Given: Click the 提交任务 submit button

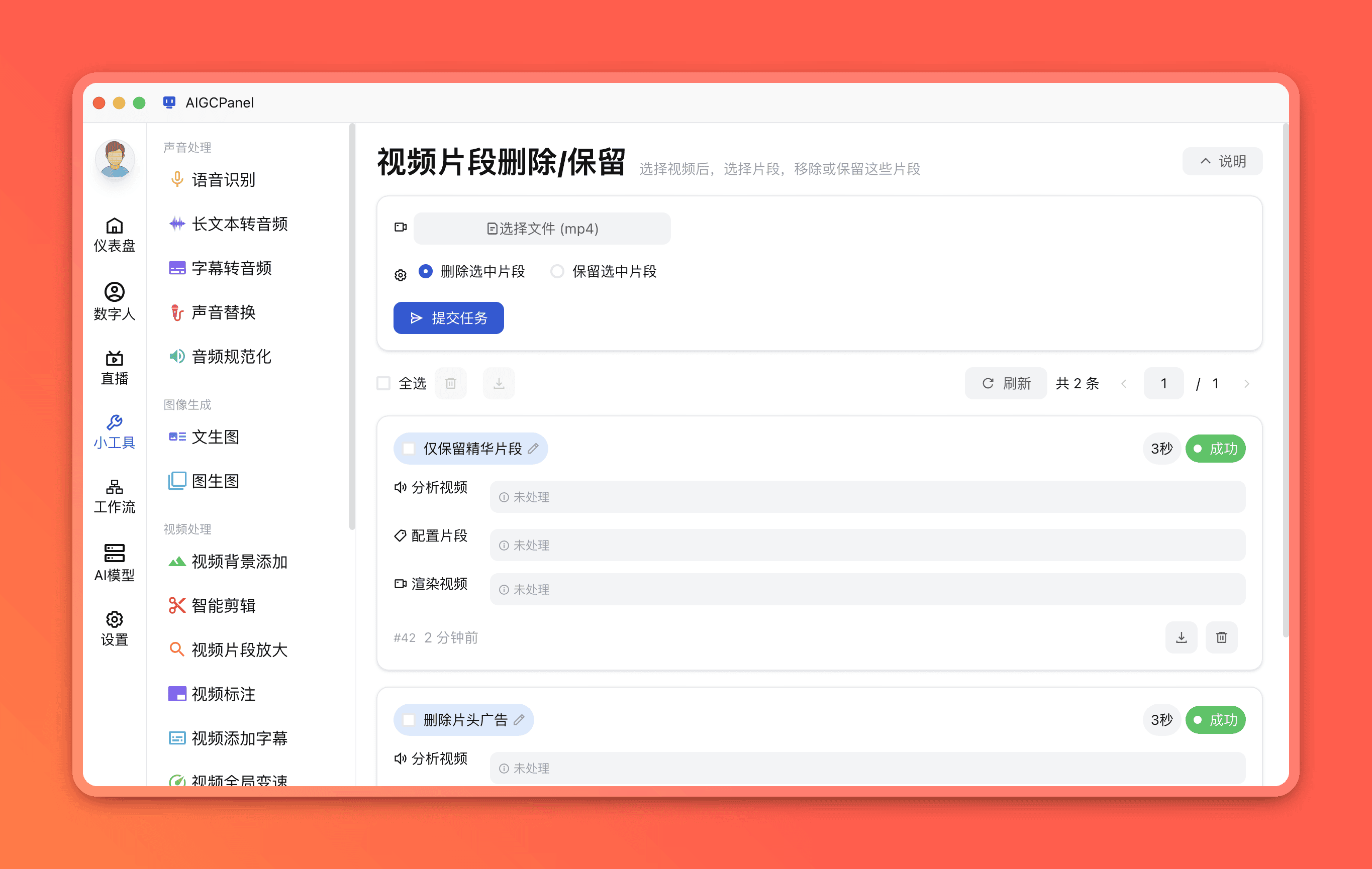Looking at the screenshot, I should tap(448, 318).
